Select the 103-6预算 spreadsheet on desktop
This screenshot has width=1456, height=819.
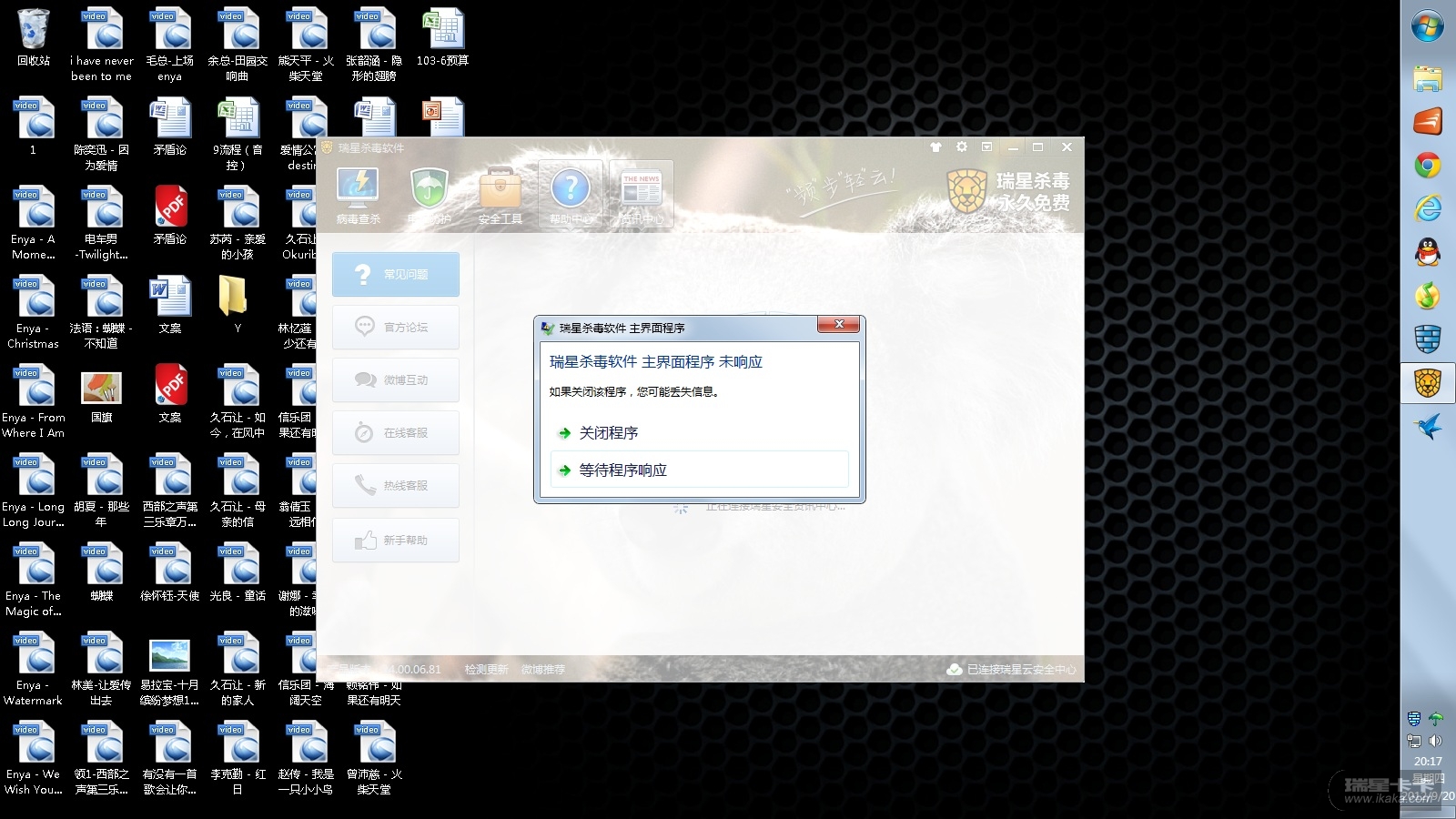tap(443, 39)
